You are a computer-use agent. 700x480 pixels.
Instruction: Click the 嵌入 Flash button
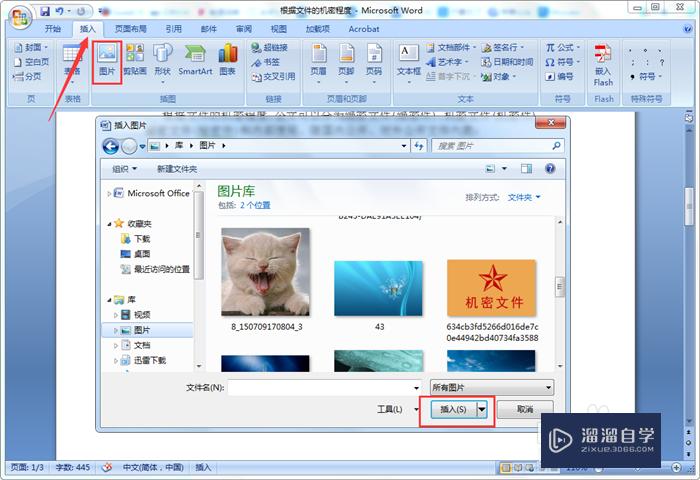coord(603,65)
